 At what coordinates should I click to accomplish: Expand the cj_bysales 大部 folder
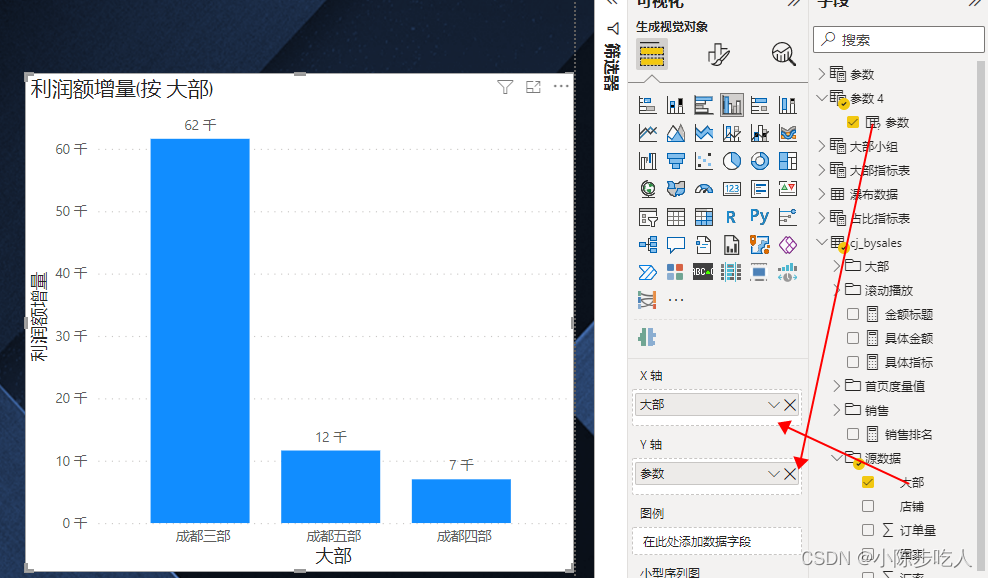(836, 266)
